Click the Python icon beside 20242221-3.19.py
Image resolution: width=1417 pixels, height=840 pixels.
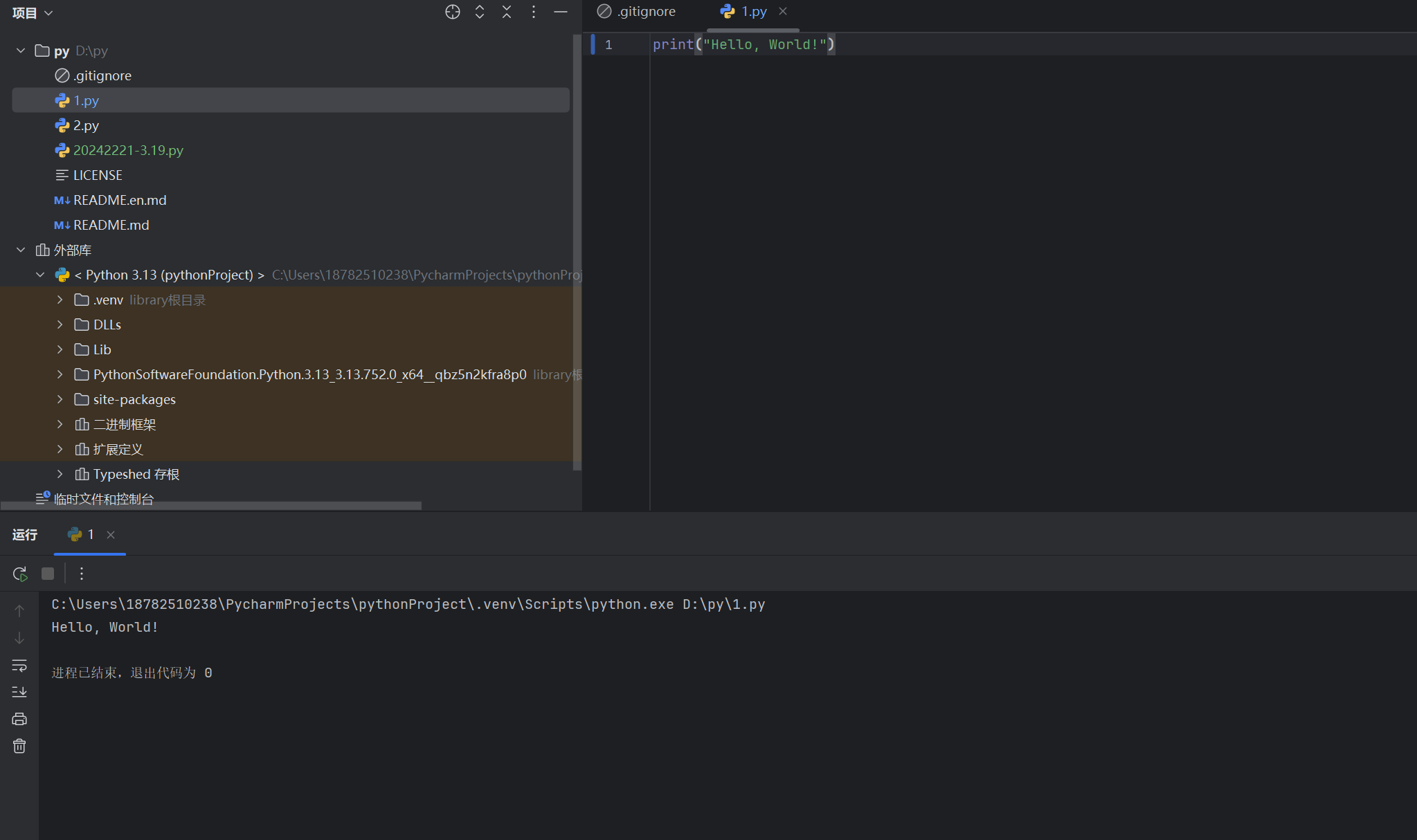[x=62, y=150]
